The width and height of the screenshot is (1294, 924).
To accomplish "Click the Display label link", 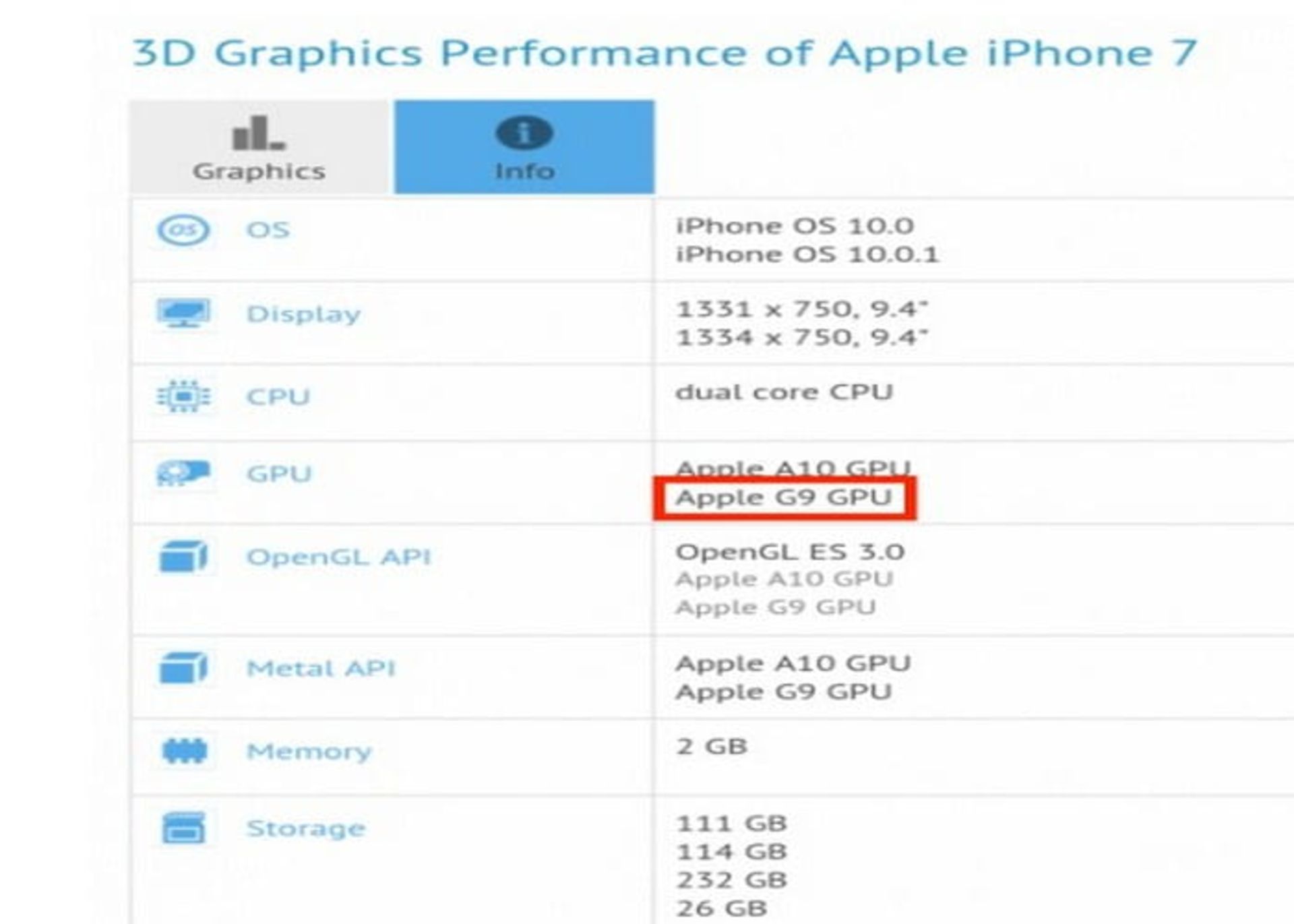I will (303, 313).
